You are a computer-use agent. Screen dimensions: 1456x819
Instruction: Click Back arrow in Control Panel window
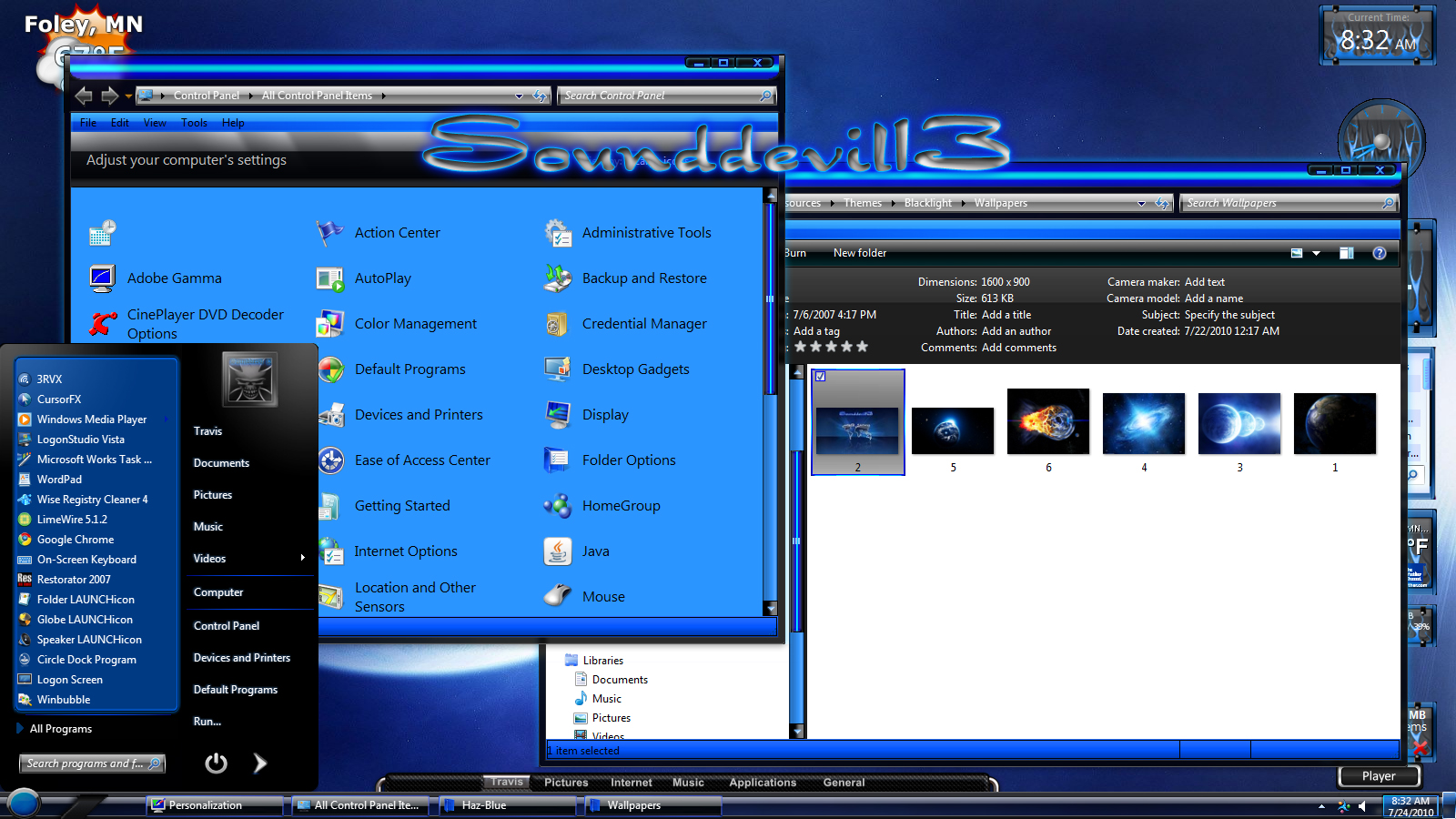point(84,96)
